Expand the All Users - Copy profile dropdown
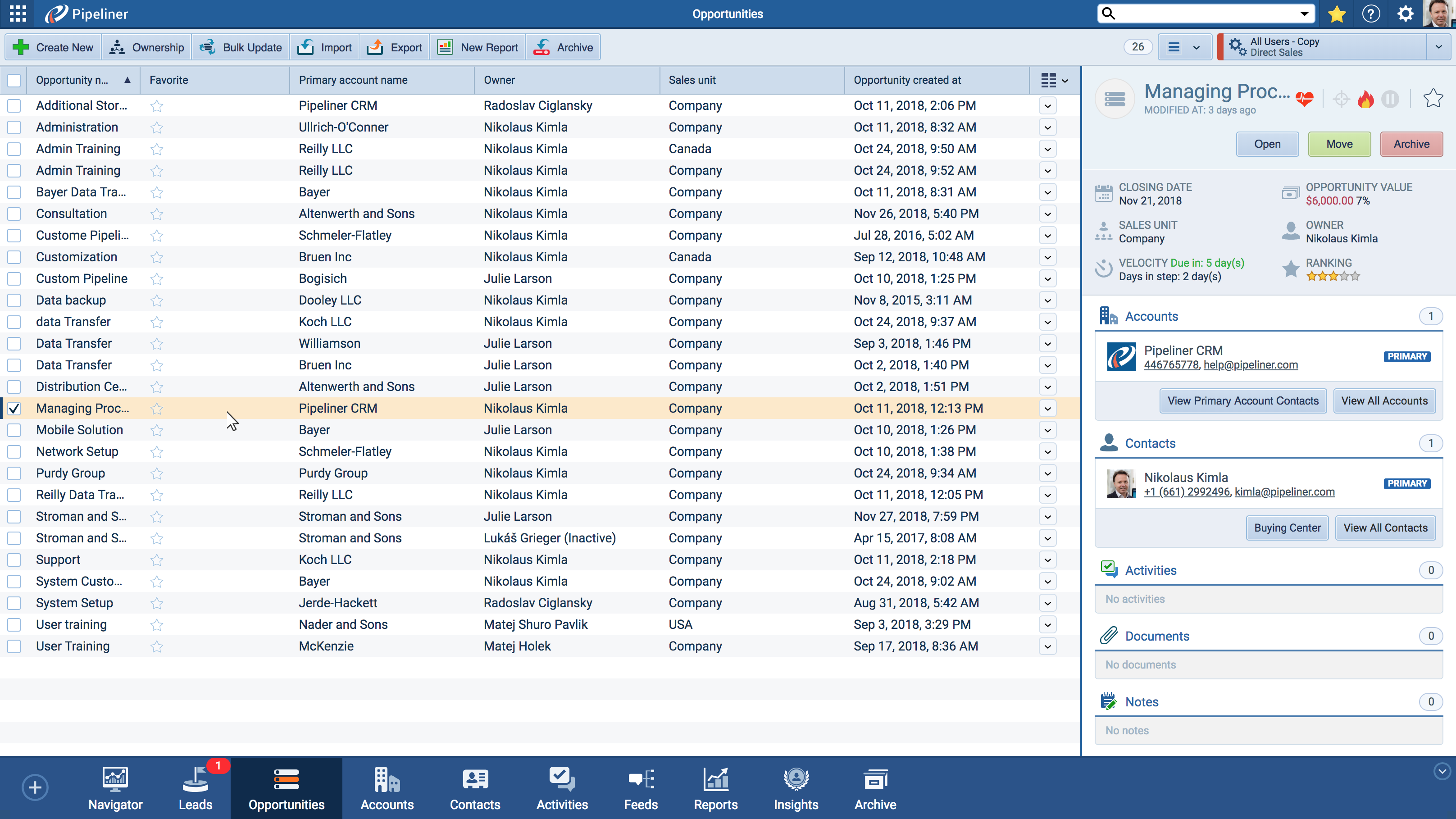Image resolution: width=1456 pixels, height=819 pixels. pyautogui.click(x=1438, y=47)
